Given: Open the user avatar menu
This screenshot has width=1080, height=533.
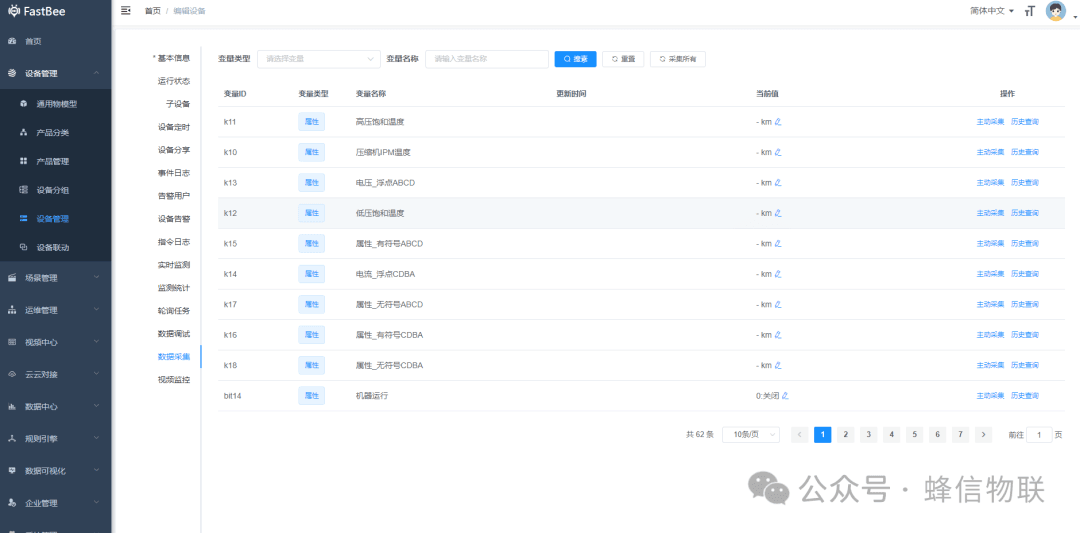Looking at the screenshot, I should point(1055,11).
